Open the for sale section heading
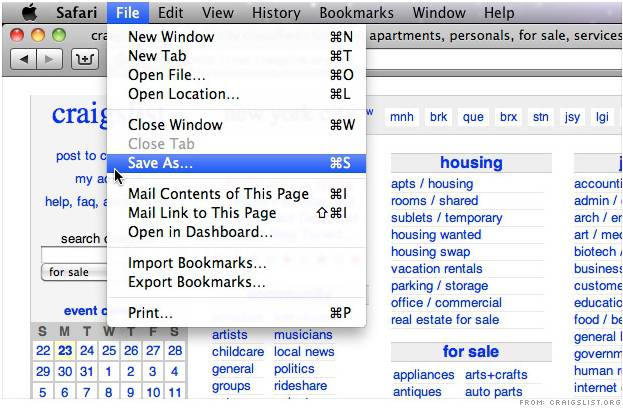This screenshot has height=416, width=623. [471, 352]
